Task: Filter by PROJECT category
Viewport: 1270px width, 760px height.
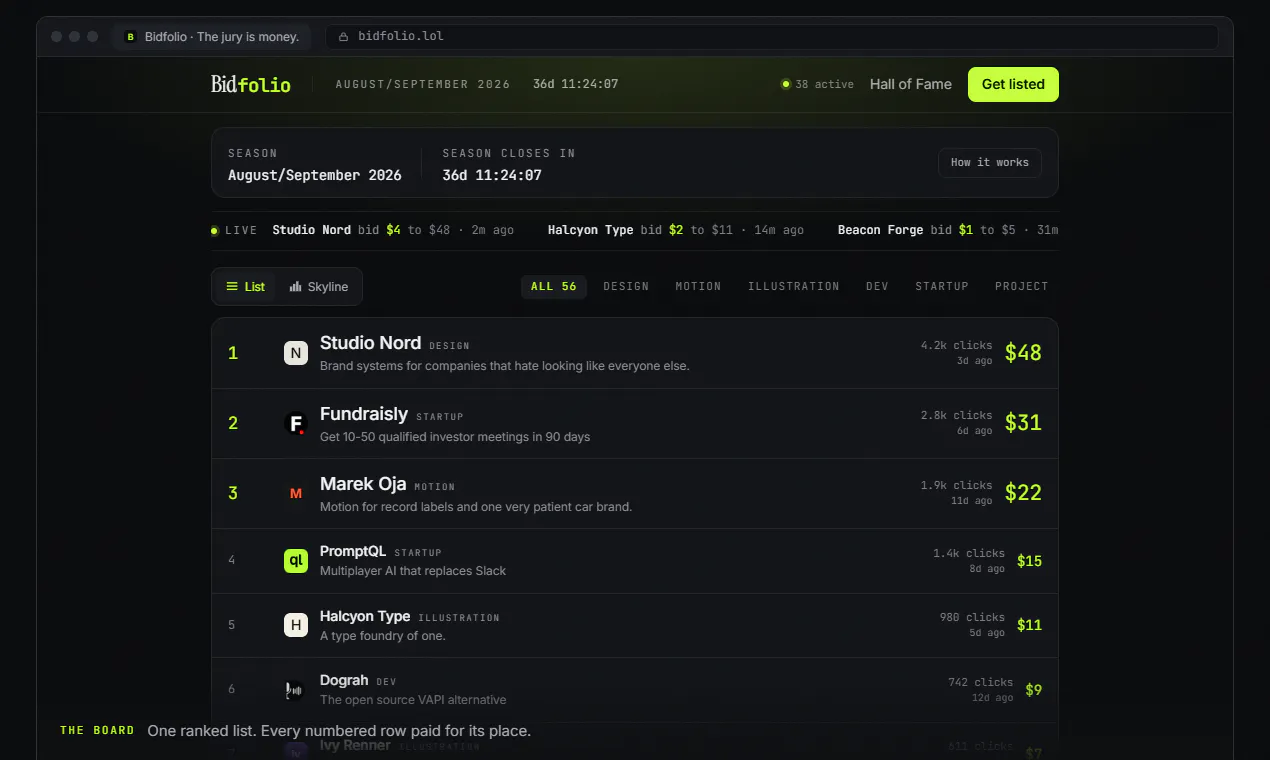Action: (x=1022, y=287)
